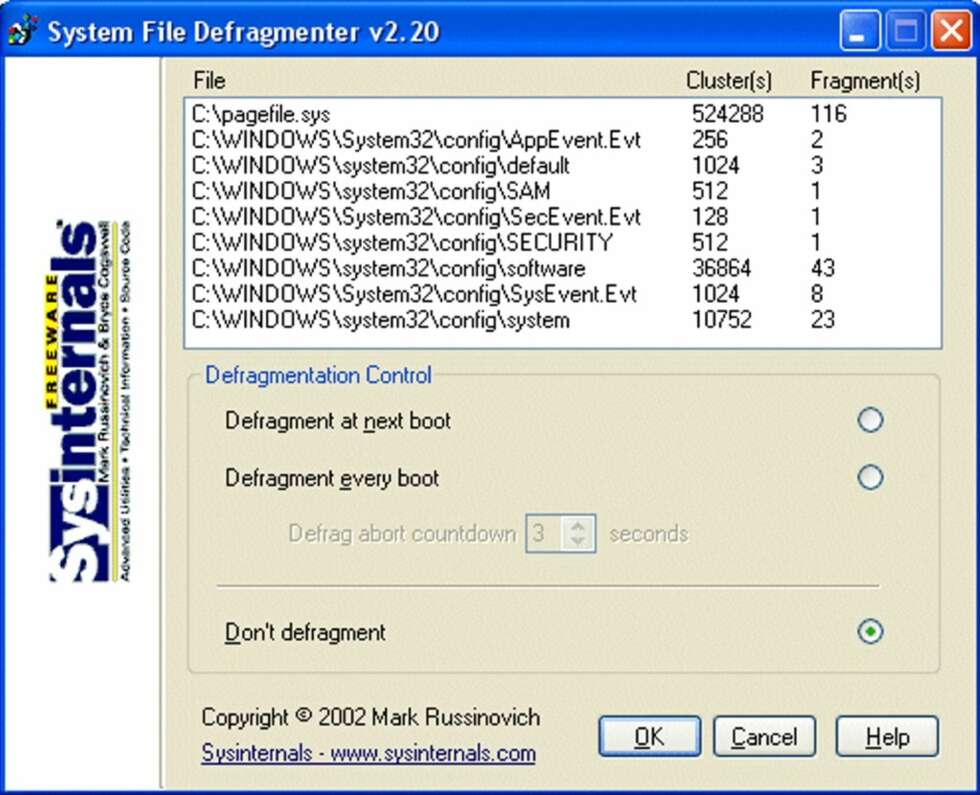Select Defragment every boot radio button

[x=870, y=478]
